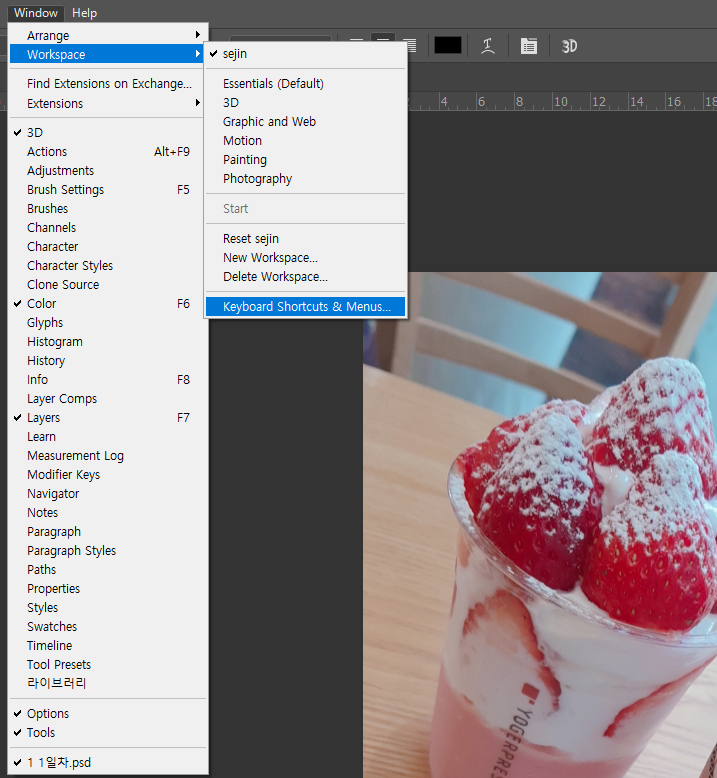717x778 pixels.
Task: Select the 1 1일차.psd document
Action: (x=106, y=762)
